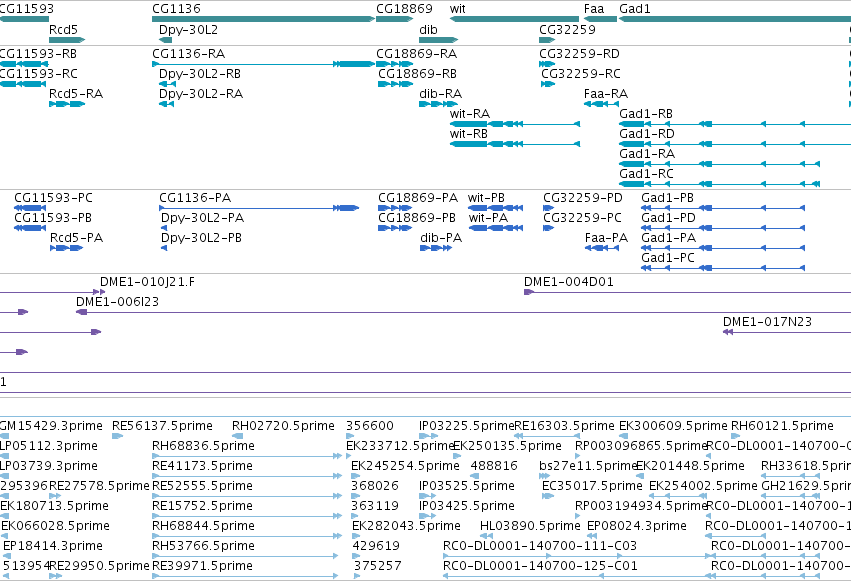Image resolution: width=851 pixels, height=581 pixels.
Task: Select the CG1136-RA transcript label
Action: point(188,54)
